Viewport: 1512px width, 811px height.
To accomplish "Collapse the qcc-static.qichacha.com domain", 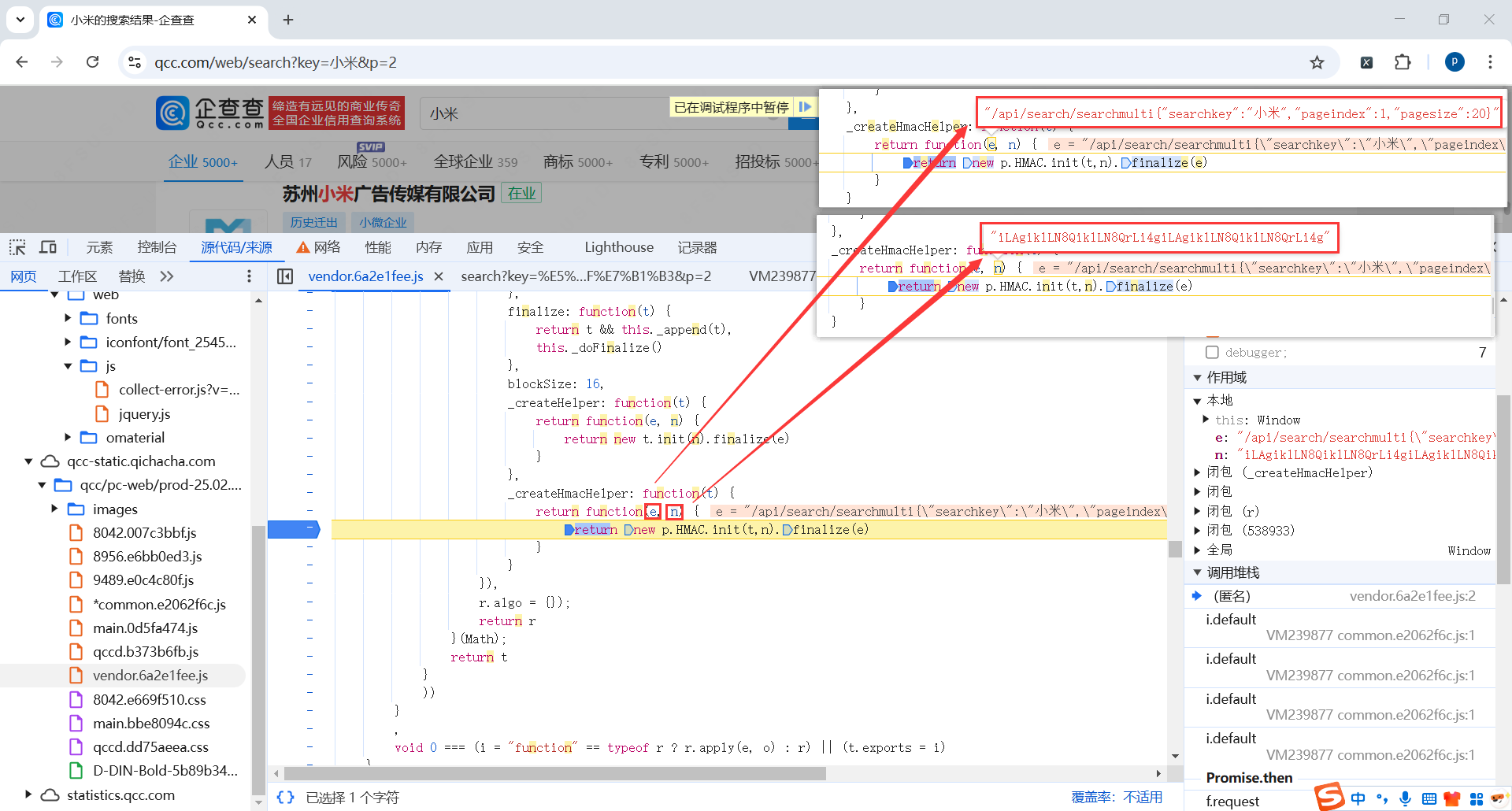I will tap(28, 461).
